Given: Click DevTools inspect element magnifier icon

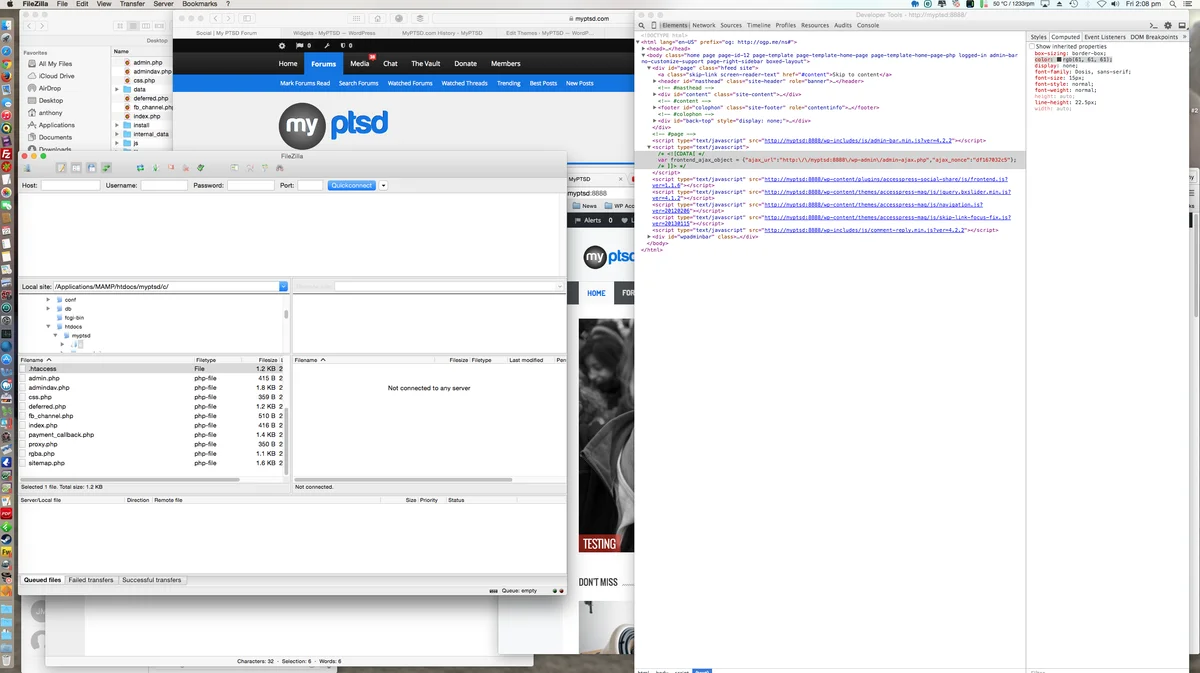Looking at the screenshot, I should point(642,25).
